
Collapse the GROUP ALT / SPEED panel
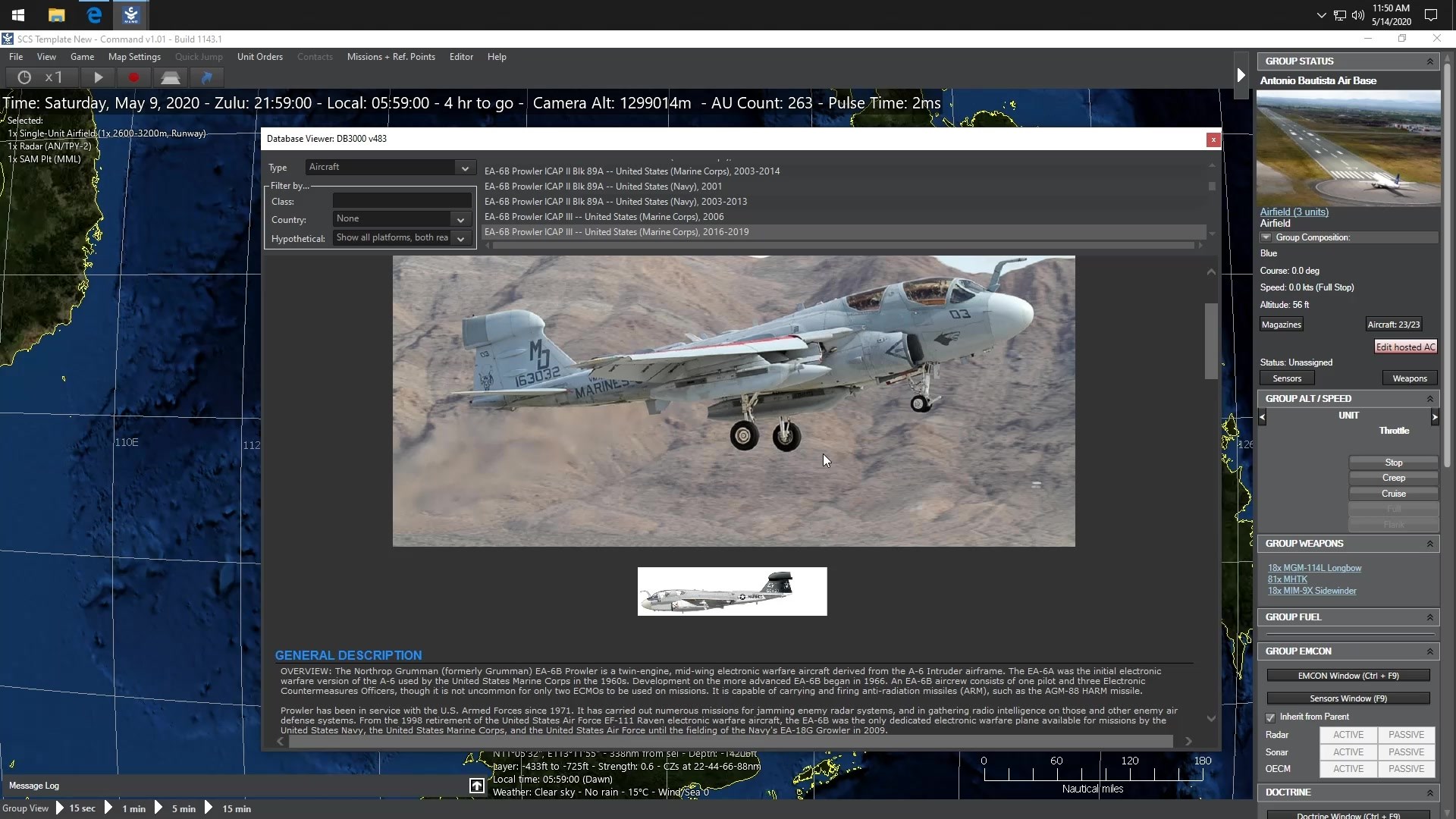tap(1429, 399)
